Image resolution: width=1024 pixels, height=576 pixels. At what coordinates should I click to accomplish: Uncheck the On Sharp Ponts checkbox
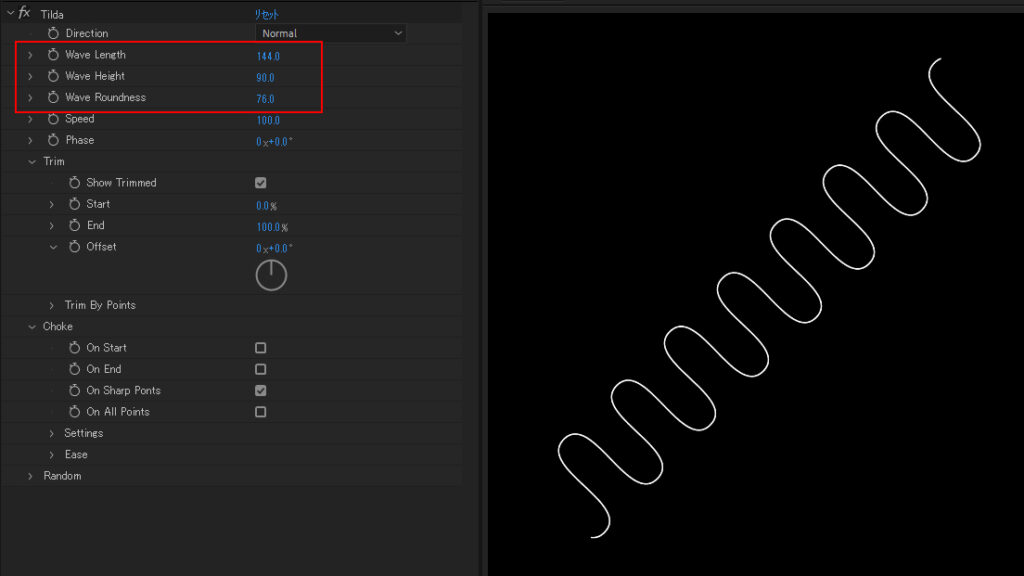click(x=261, y=391)
